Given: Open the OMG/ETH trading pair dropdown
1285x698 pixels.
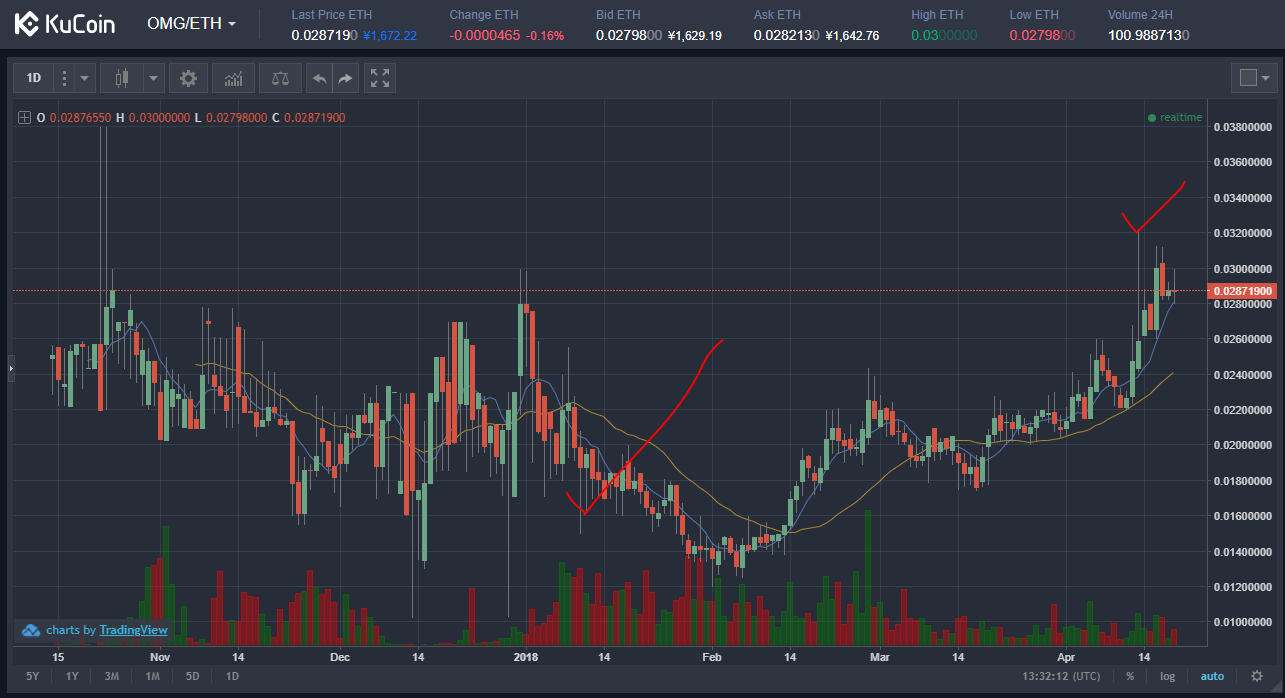Looking at the screenshot, I should tap(191, 23).
